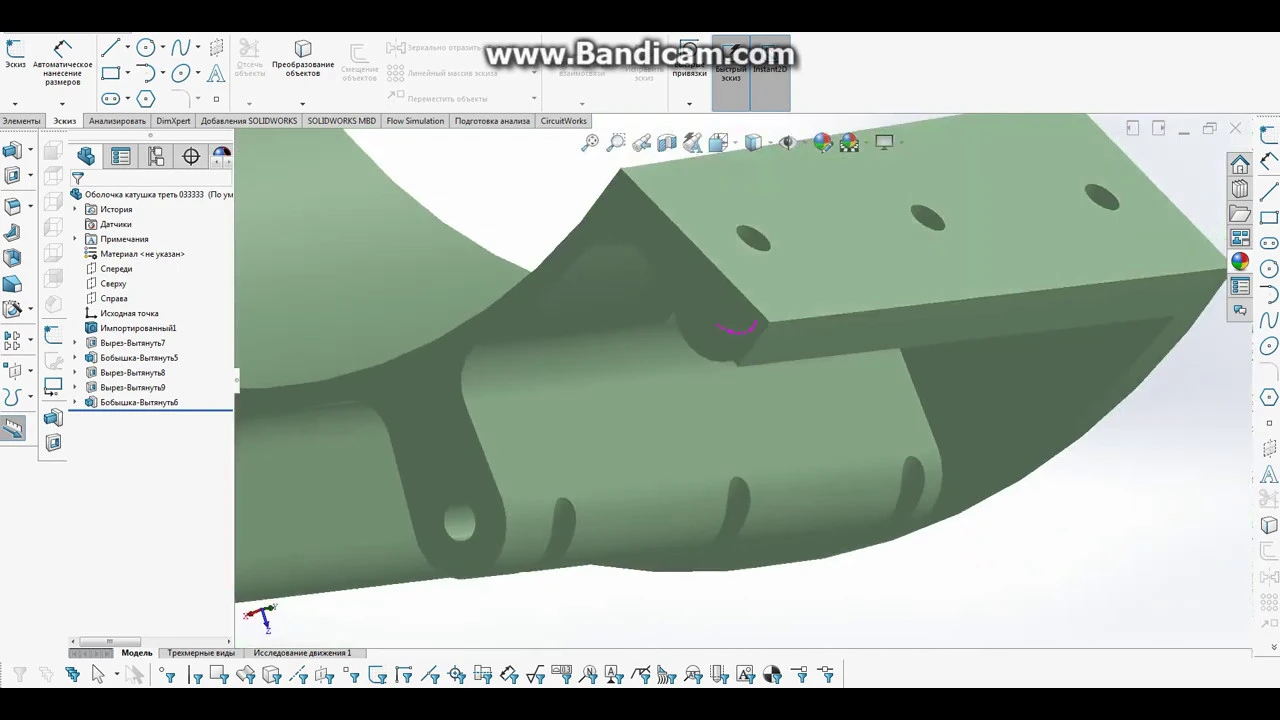Open dropdown arrow next to Spline tool
1280x720 pixels.
197,48
